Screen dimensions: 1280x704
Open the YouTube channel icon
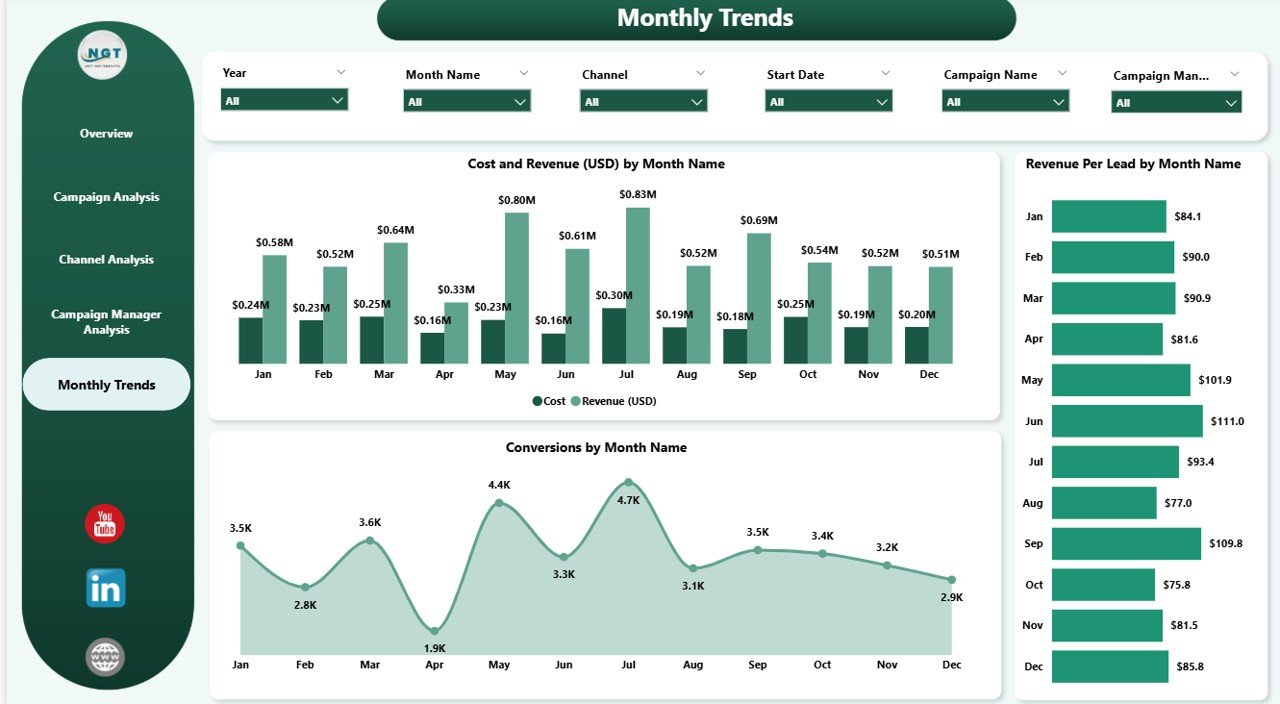[x=105, y=523]
